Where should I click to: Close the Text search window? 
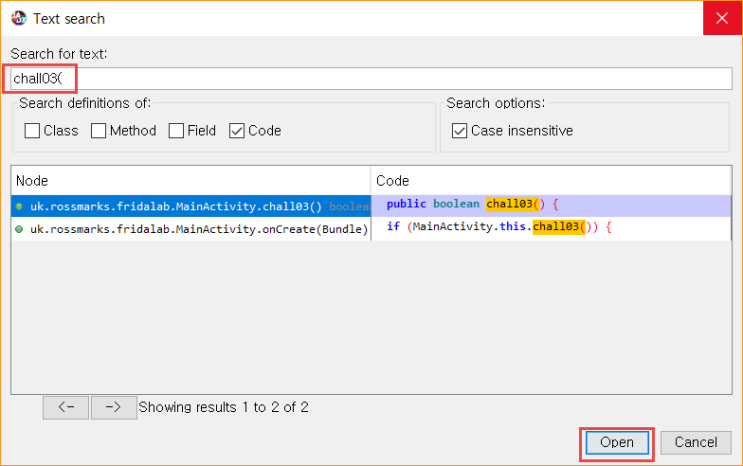tap(722, 18)
